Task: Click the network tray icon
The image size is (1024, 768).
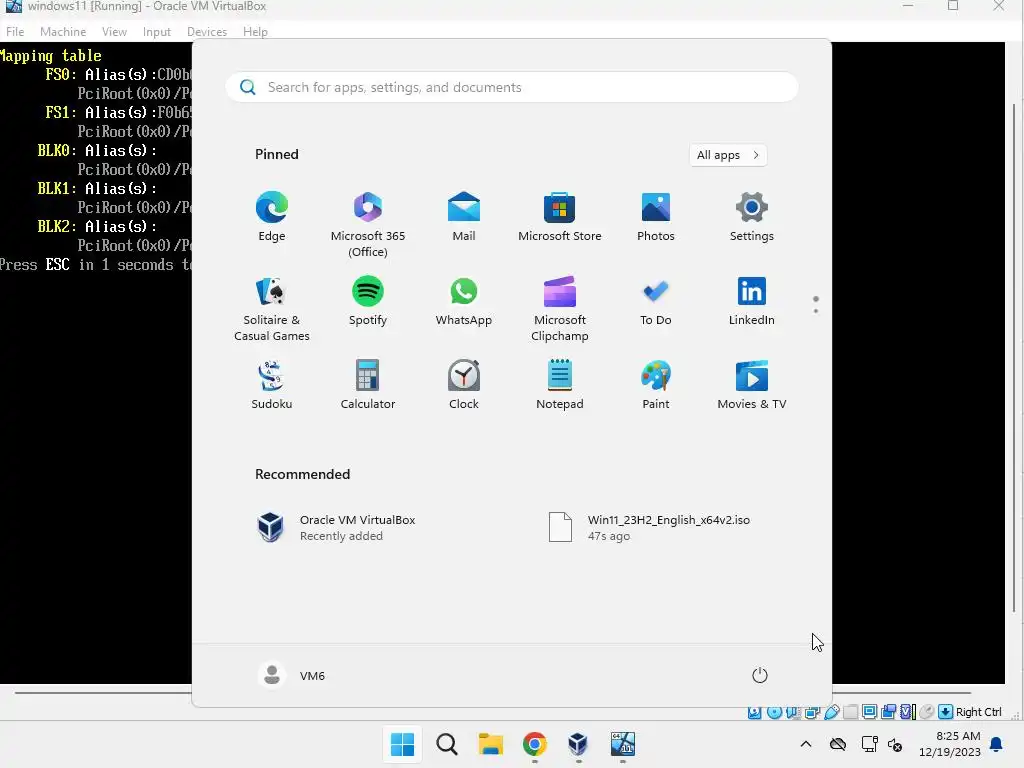Action: tap(870, 744)
